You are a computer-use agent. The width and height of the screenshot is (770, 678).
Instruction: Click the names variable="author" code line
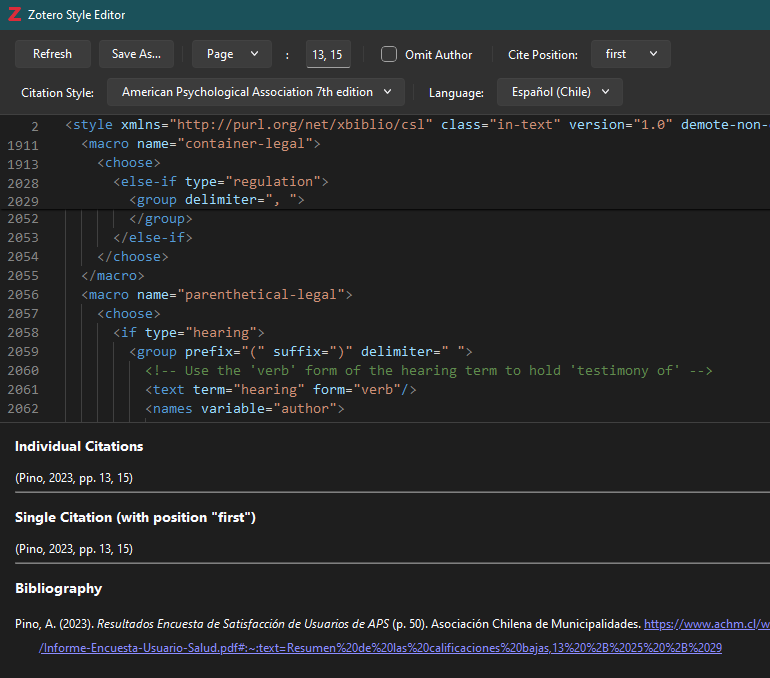point(245,408)
